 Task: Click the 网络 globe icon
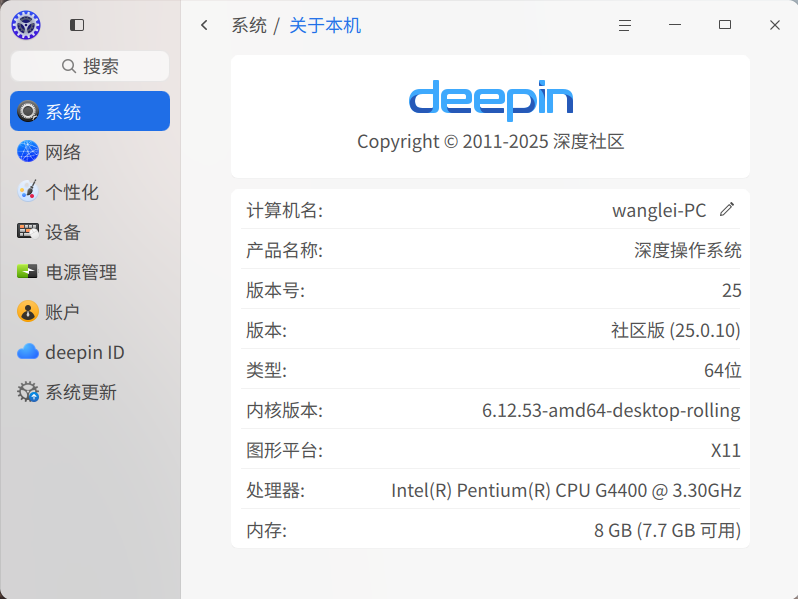tap(28, 152)
